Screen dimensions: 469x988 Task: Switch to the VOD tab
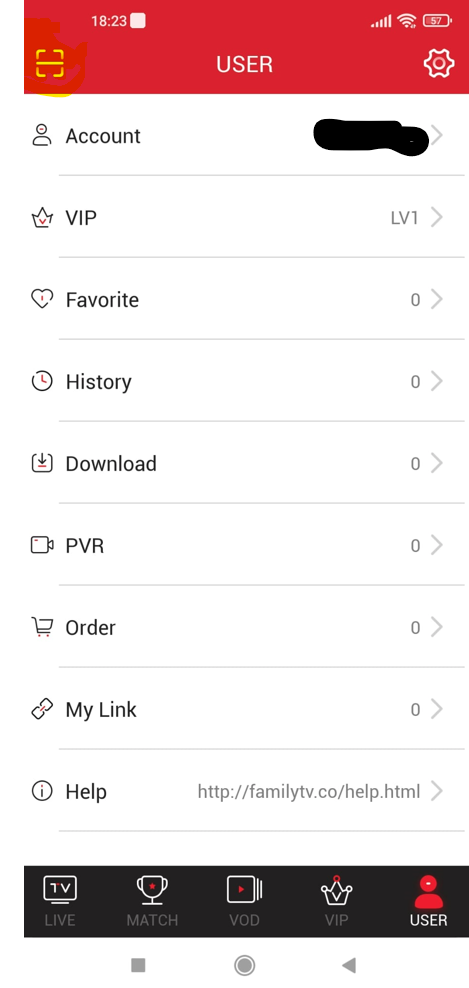(x=245, y=901)
